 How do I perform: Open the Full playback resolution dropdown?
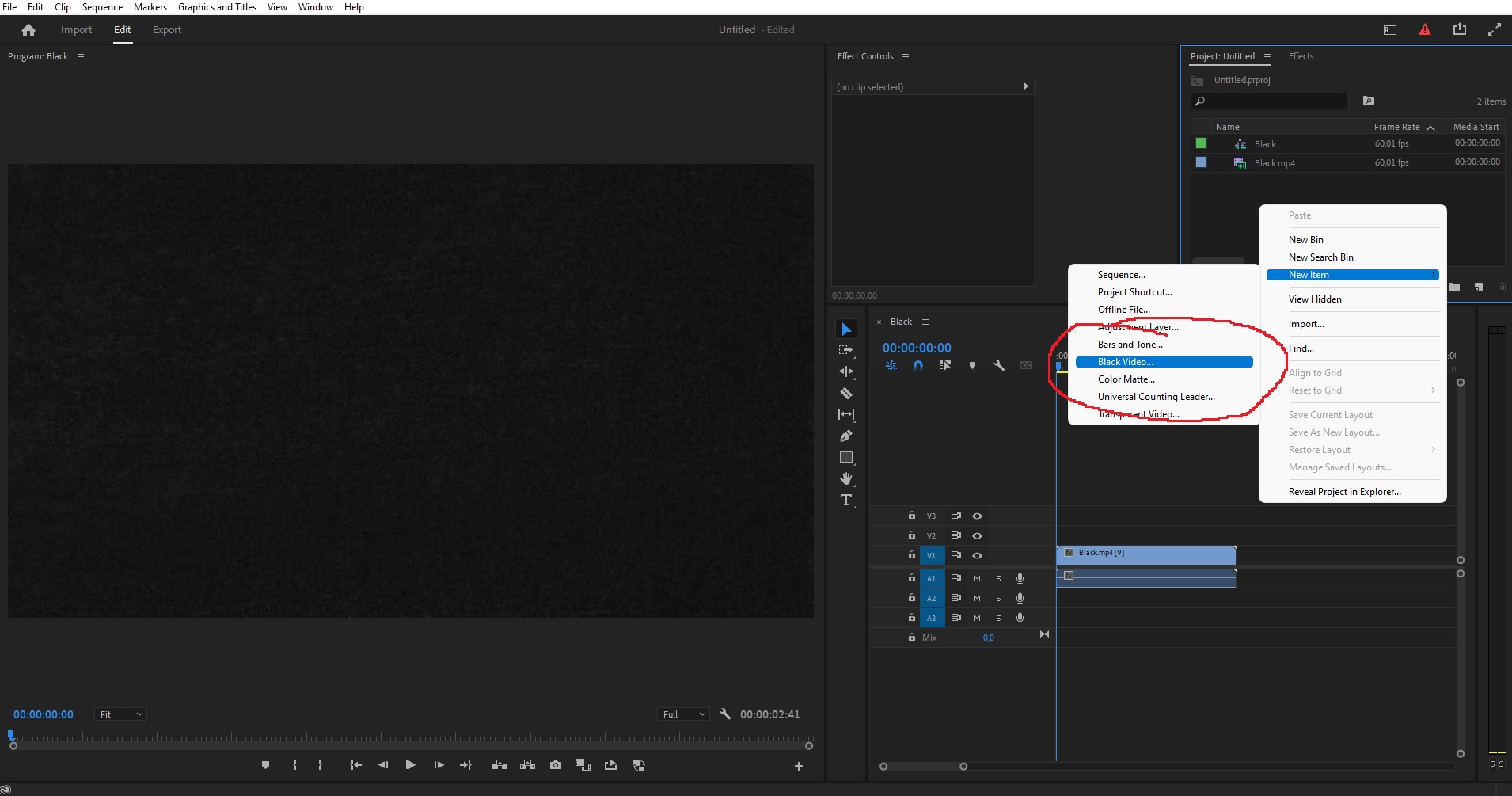click(683, 714)
